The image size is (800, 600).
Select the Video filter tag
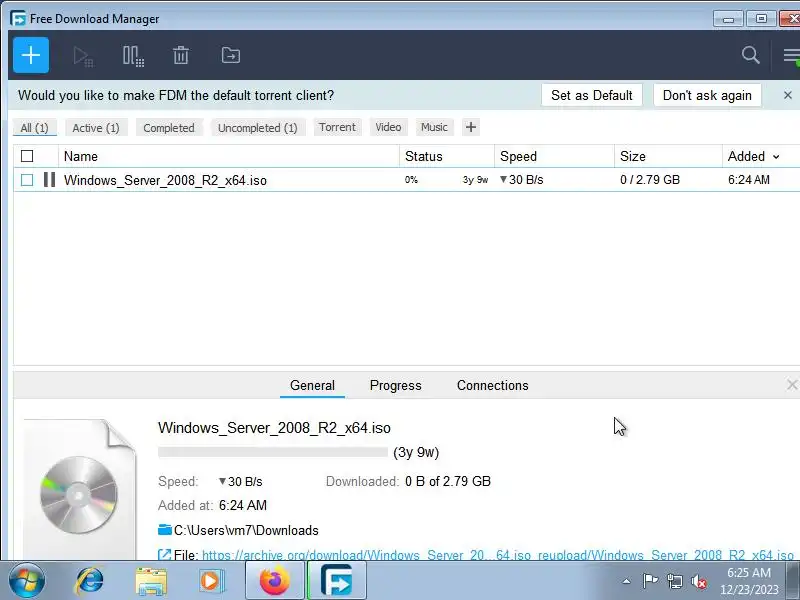coord(388,127)
